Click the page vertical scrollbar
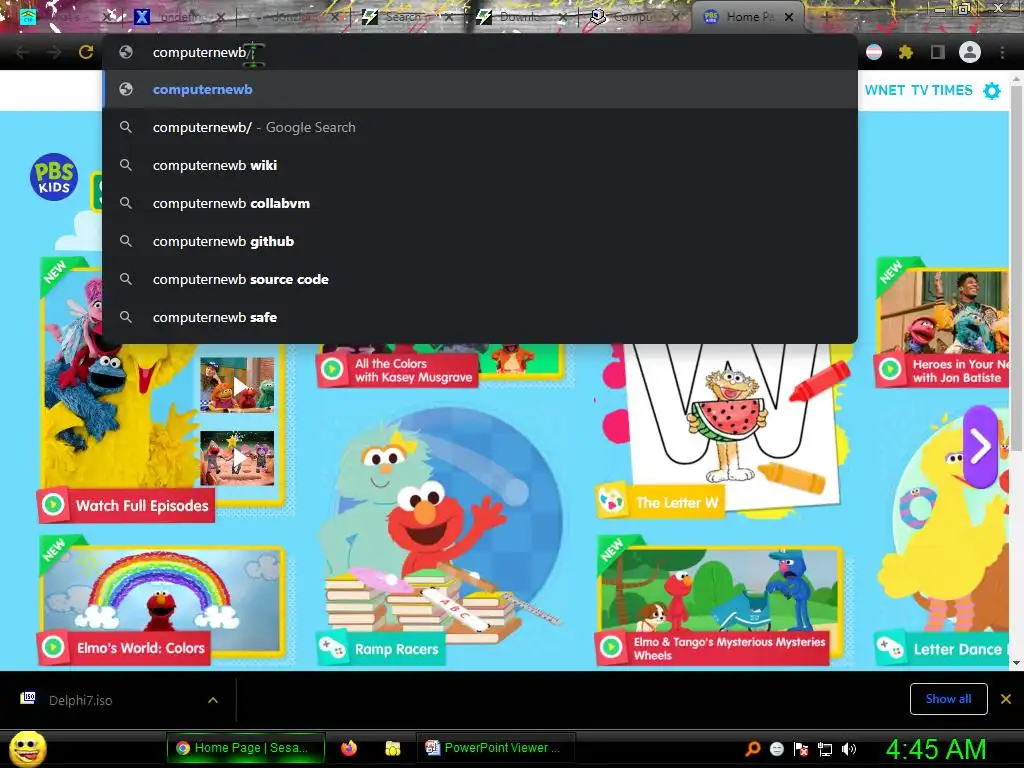 pos(1016,268)
